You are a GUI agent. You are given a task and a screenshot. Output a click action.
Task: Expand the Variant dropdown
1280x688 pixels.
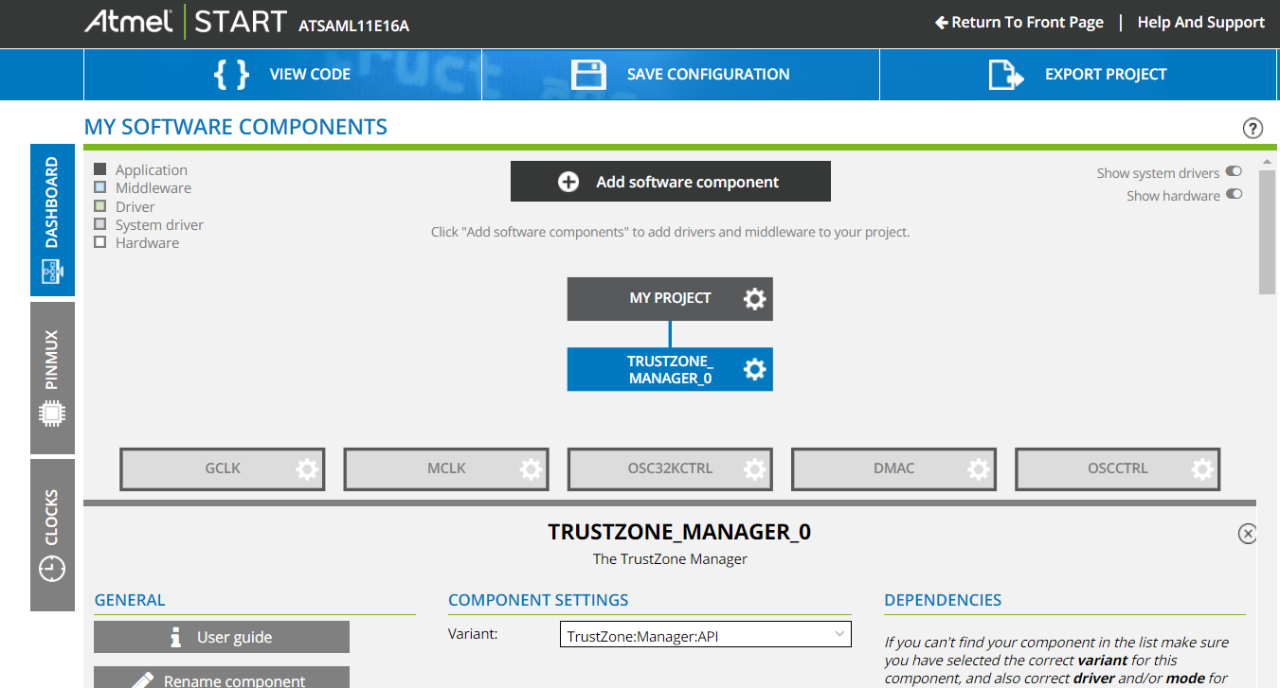click(x=705, y=634)
